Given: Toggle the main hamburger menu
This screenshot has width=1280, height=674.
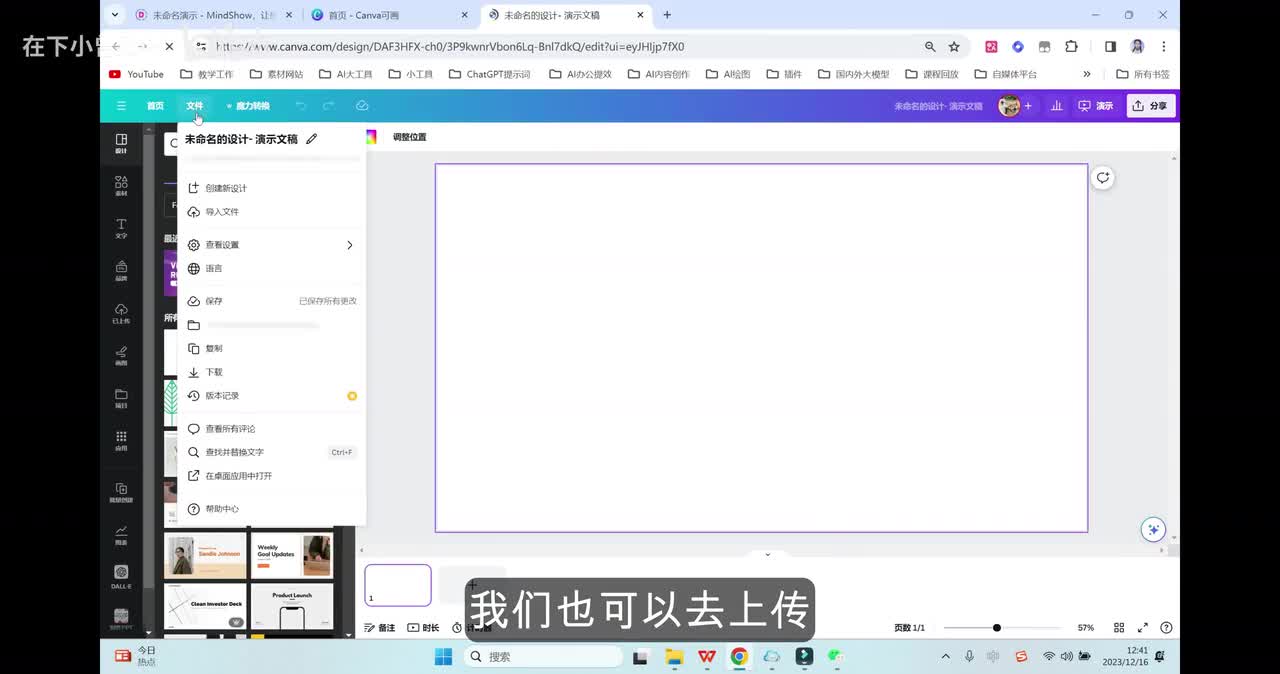Looking at the screenshot, I should tap(121, 106).
